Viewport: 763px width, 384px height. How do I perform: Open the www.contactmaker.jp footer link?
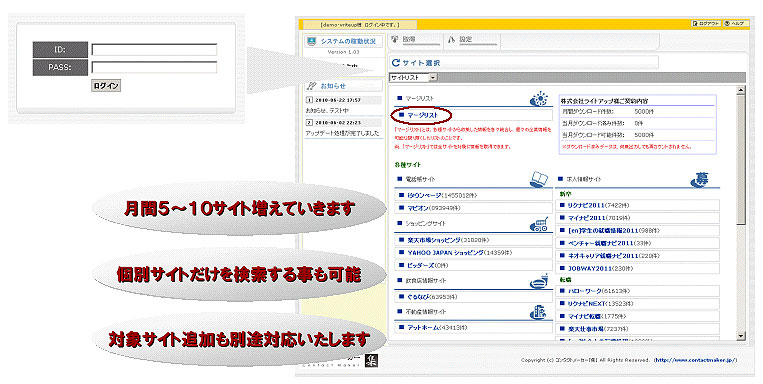point(695,360)
